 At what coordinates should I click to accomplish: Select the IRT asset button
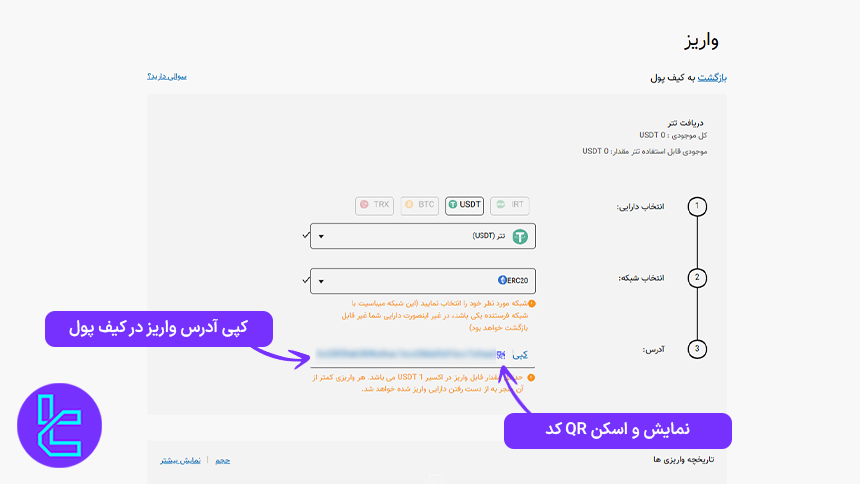tap(510, 205)
